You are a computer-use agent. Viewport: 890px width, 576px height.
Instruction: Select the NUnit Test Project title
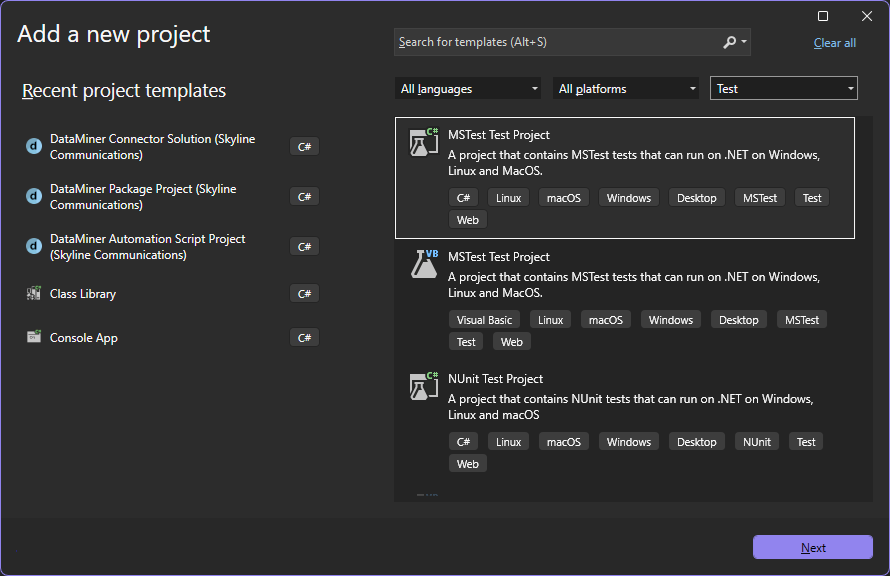tap(495, 379)
